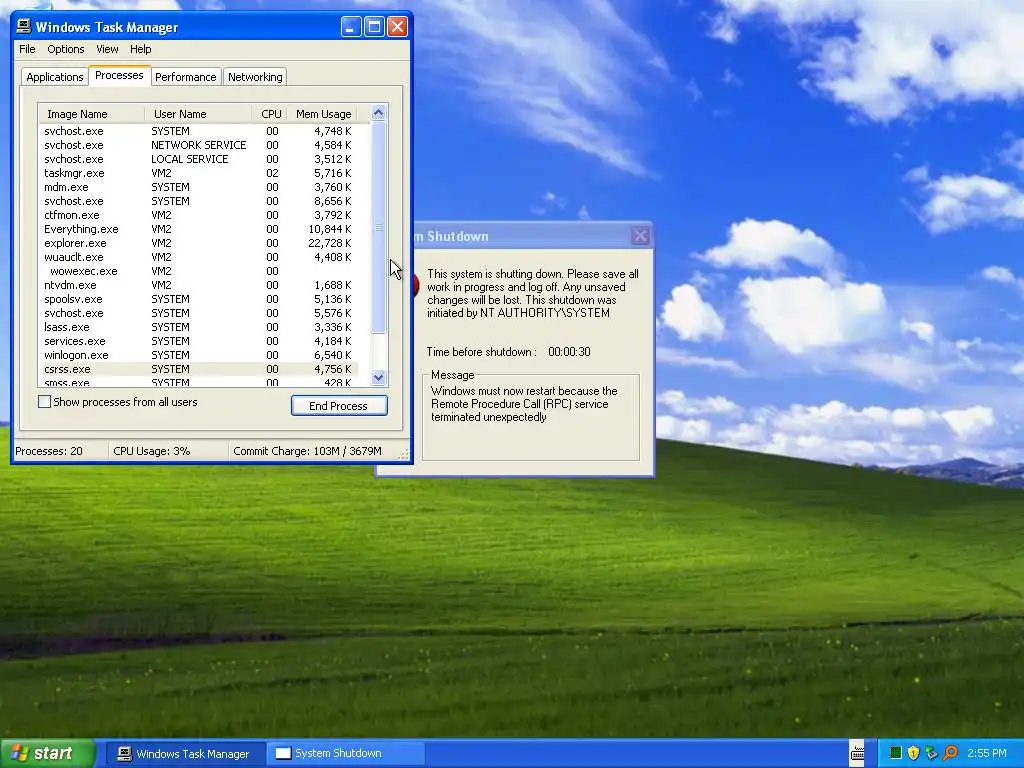Image resolution: width=1024 pixels, height=768 pixels.
Task: Click Processes: 20 in status bar
Action: pos(49,451)
